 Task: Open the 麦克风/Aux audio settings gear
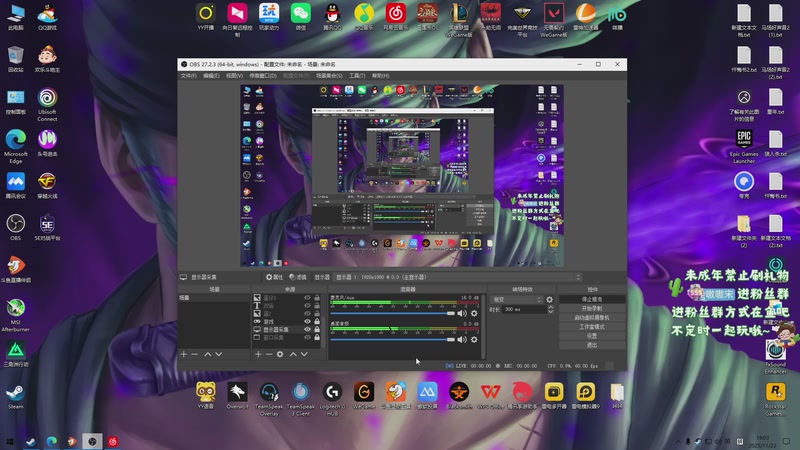point(474,313)
